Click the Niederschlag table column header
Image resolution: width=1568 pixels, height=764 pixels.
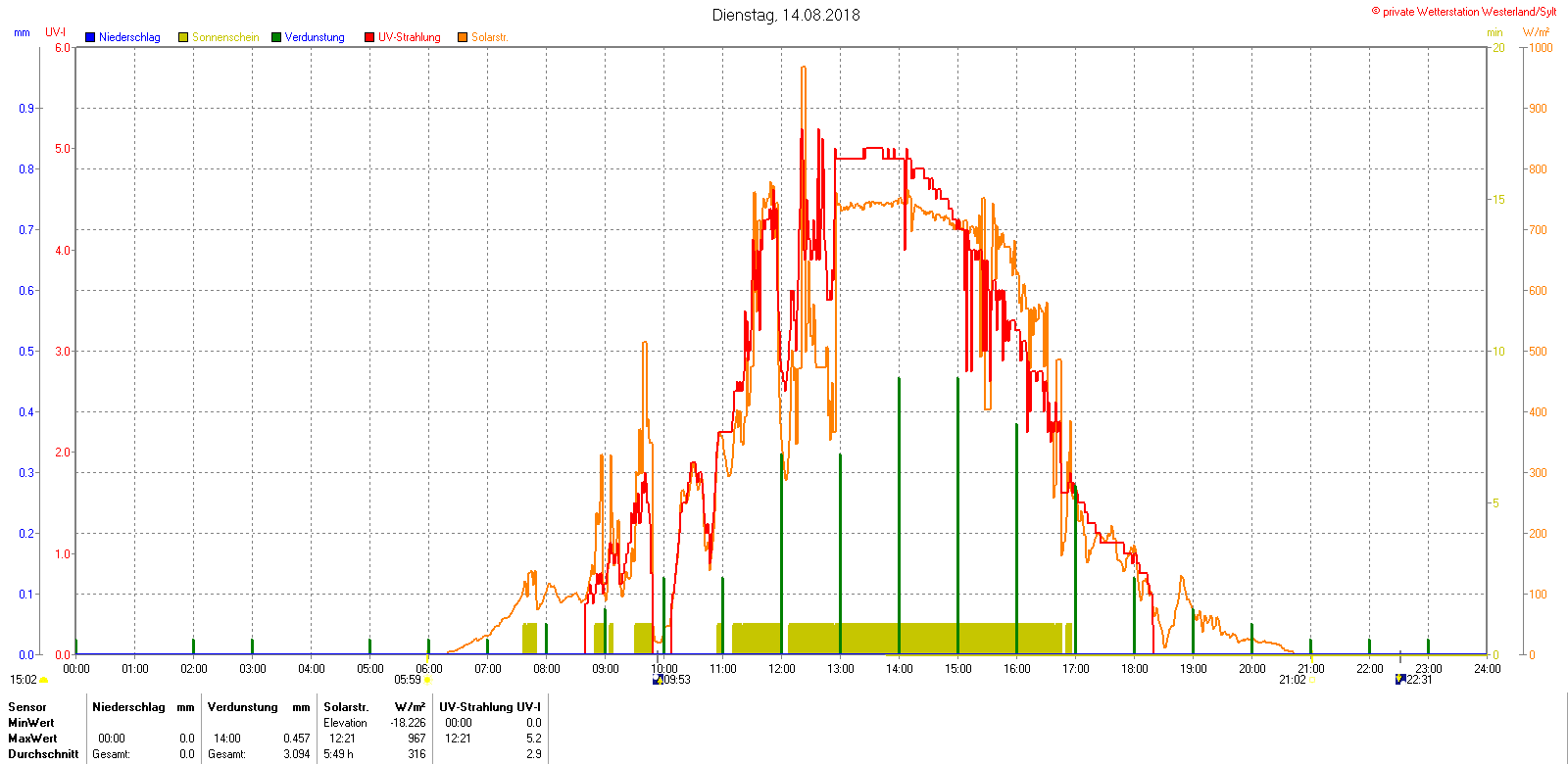pyautogui.click(x=128, y=707)
